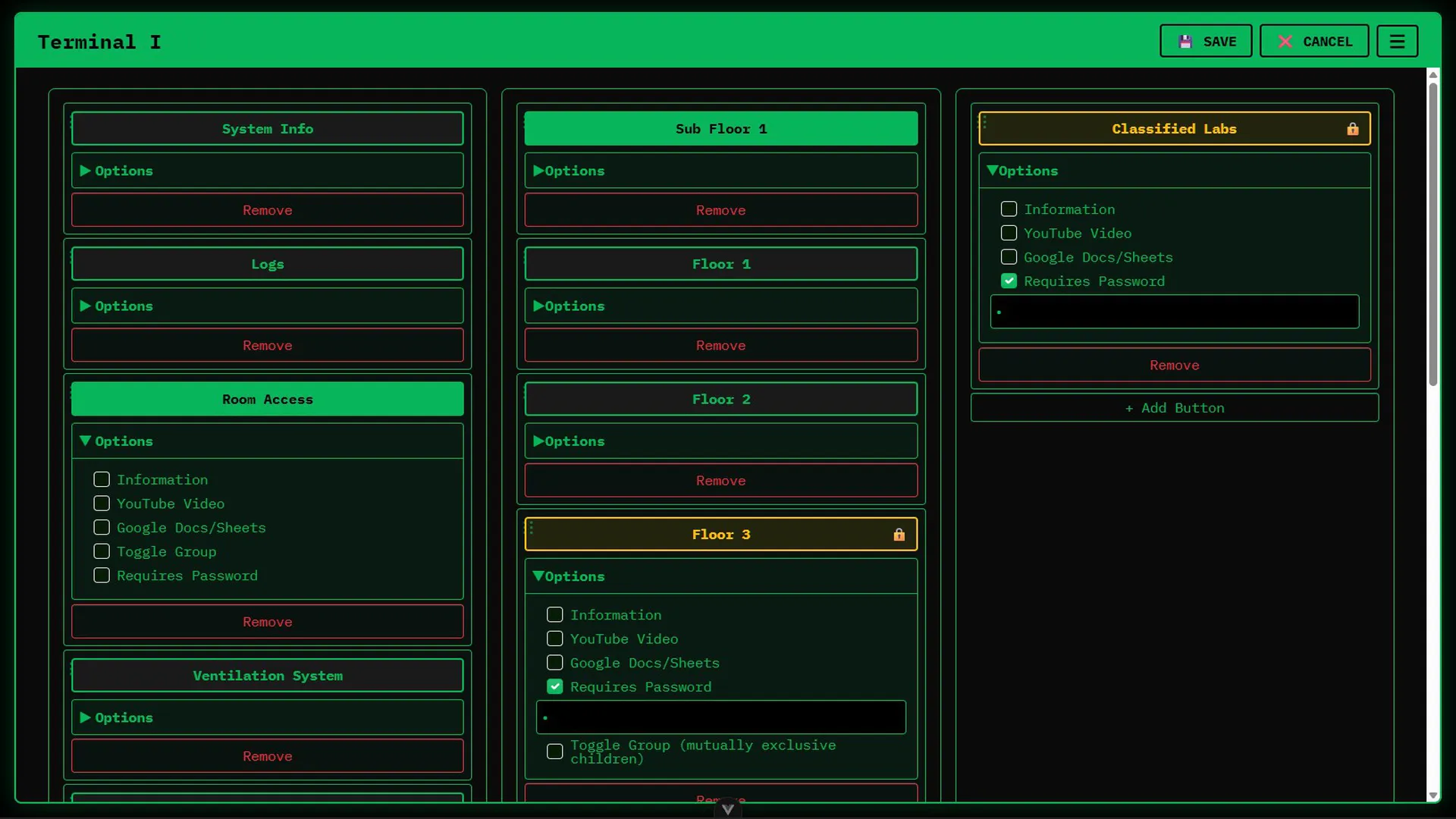
Task: Grab the drag handle on Classified Labs
Action: coord(984,122)
